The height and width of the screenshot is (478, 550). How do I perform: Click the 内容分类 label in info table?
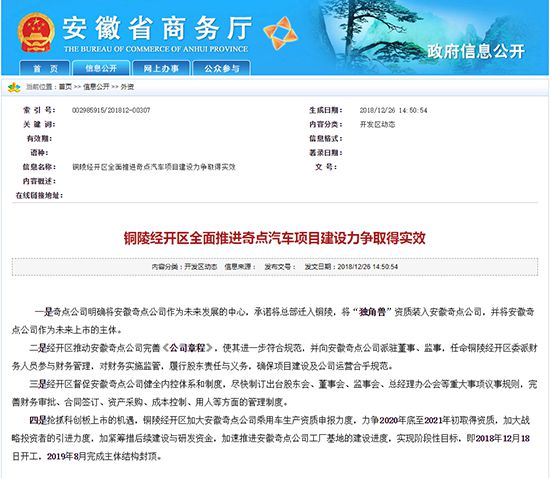pos(326,124)
